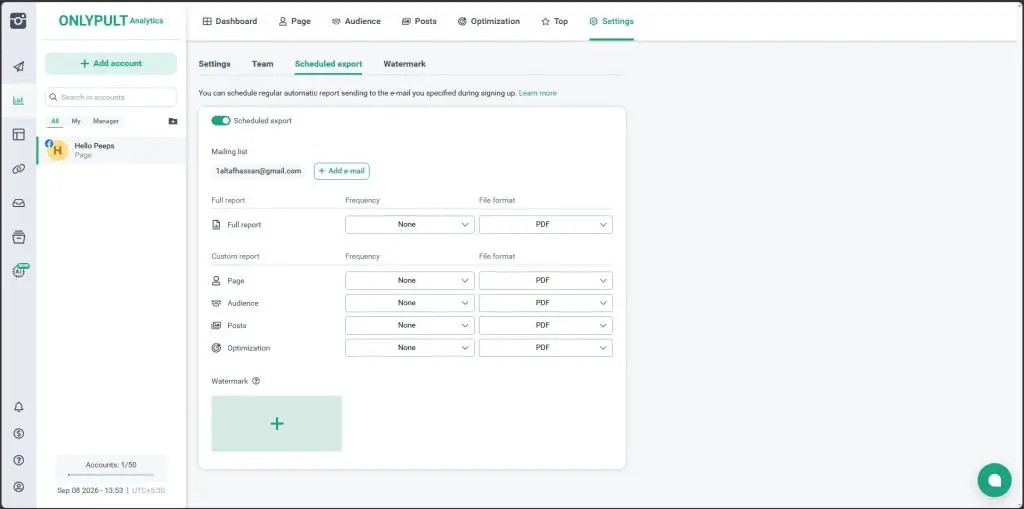Open Posts Frequency dropdown
The width and height of the screenshot is (1024, 509).
click(409, 325)
